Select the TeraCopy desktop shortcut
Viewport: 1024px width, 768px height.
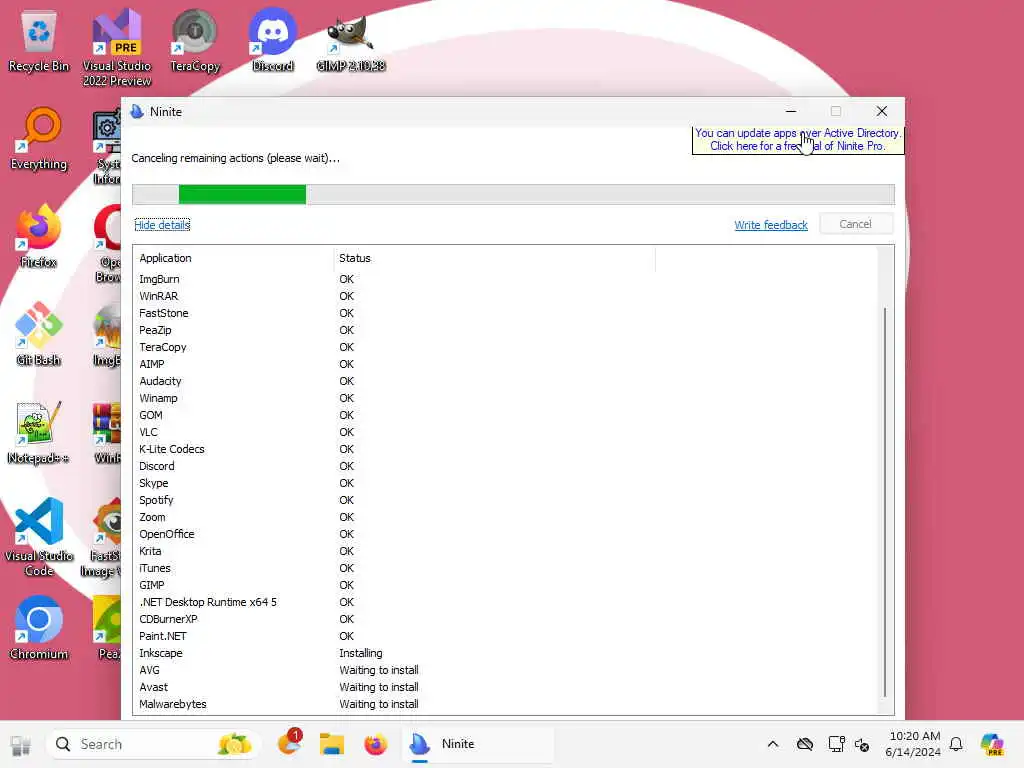[195, 41]
